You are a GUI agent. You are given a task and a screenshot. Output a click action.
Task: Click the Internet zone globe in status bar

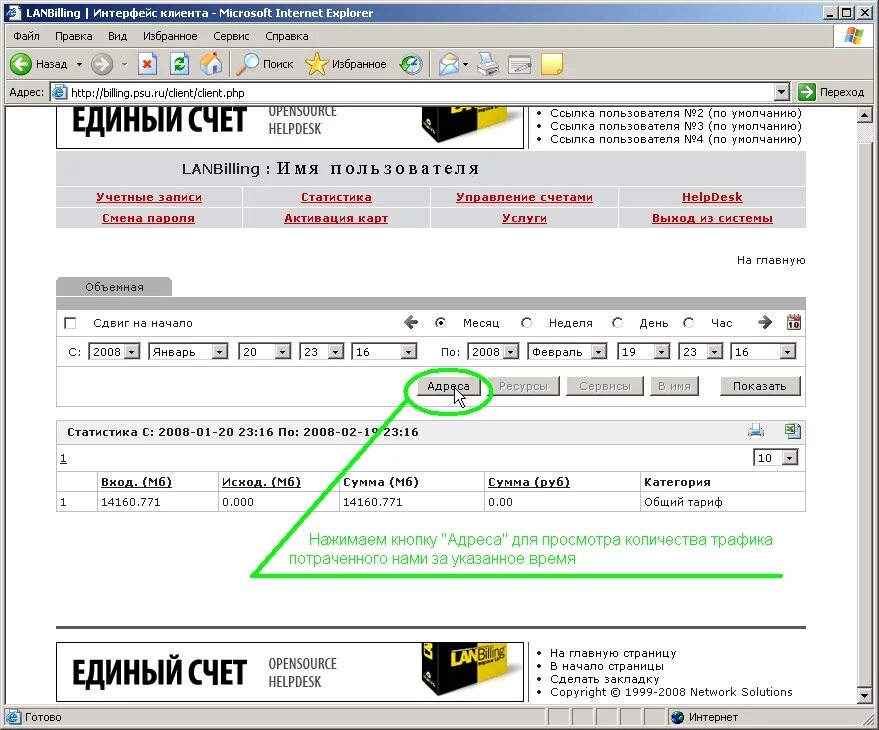point(678,717)
